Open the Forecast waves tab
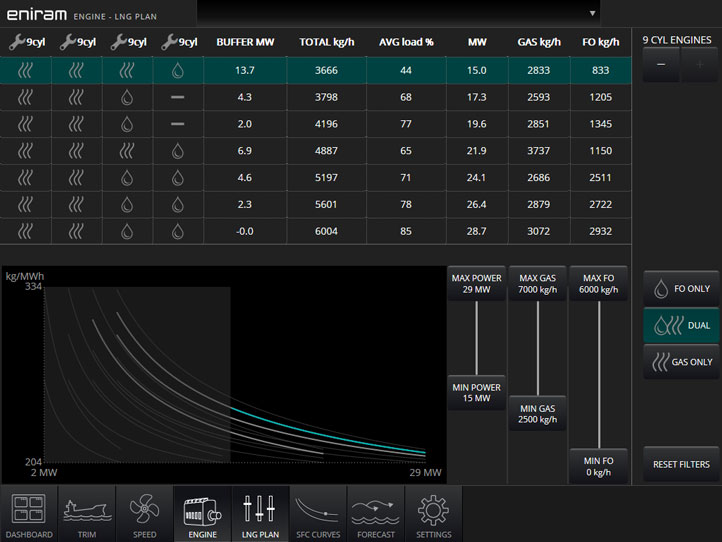722x542 pixels. [376, 513]
